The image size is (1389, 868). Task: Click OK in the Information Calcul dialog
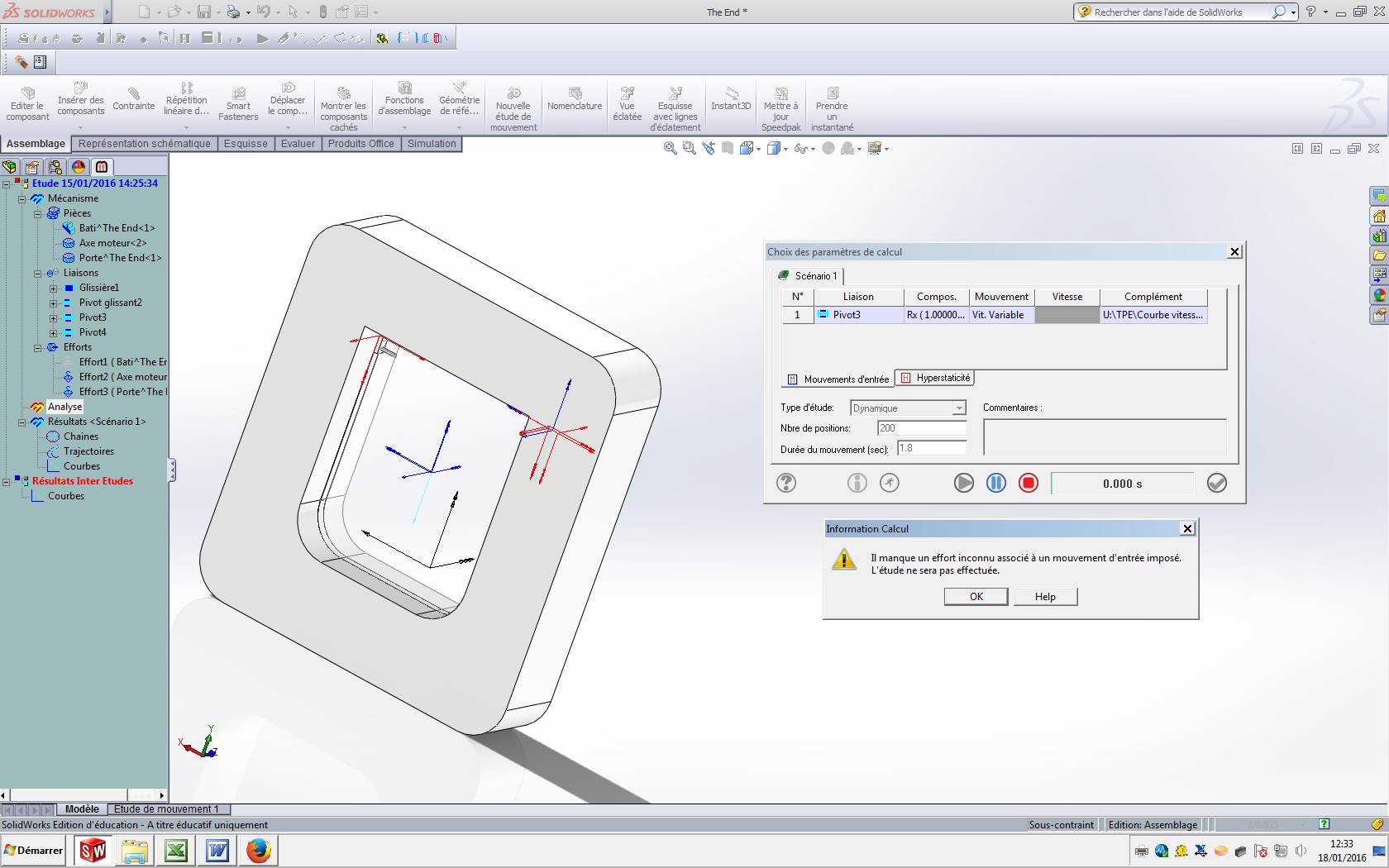(x=976, y=597)
